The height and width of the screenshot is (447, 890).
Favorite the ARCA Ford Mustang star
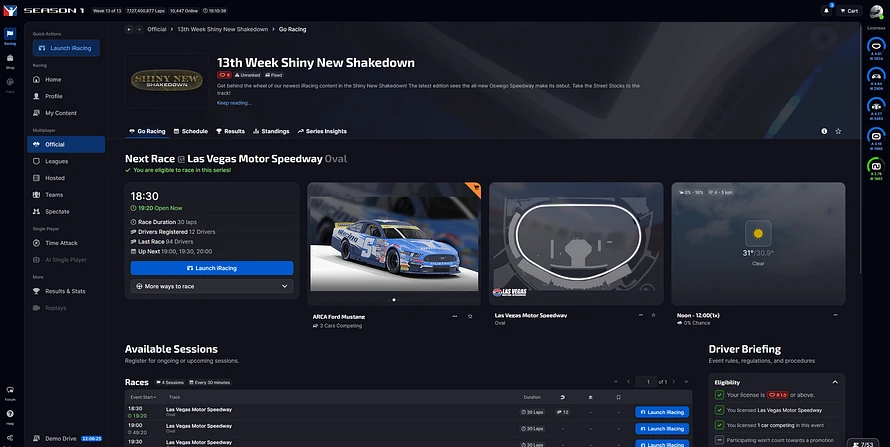[470, 316]
